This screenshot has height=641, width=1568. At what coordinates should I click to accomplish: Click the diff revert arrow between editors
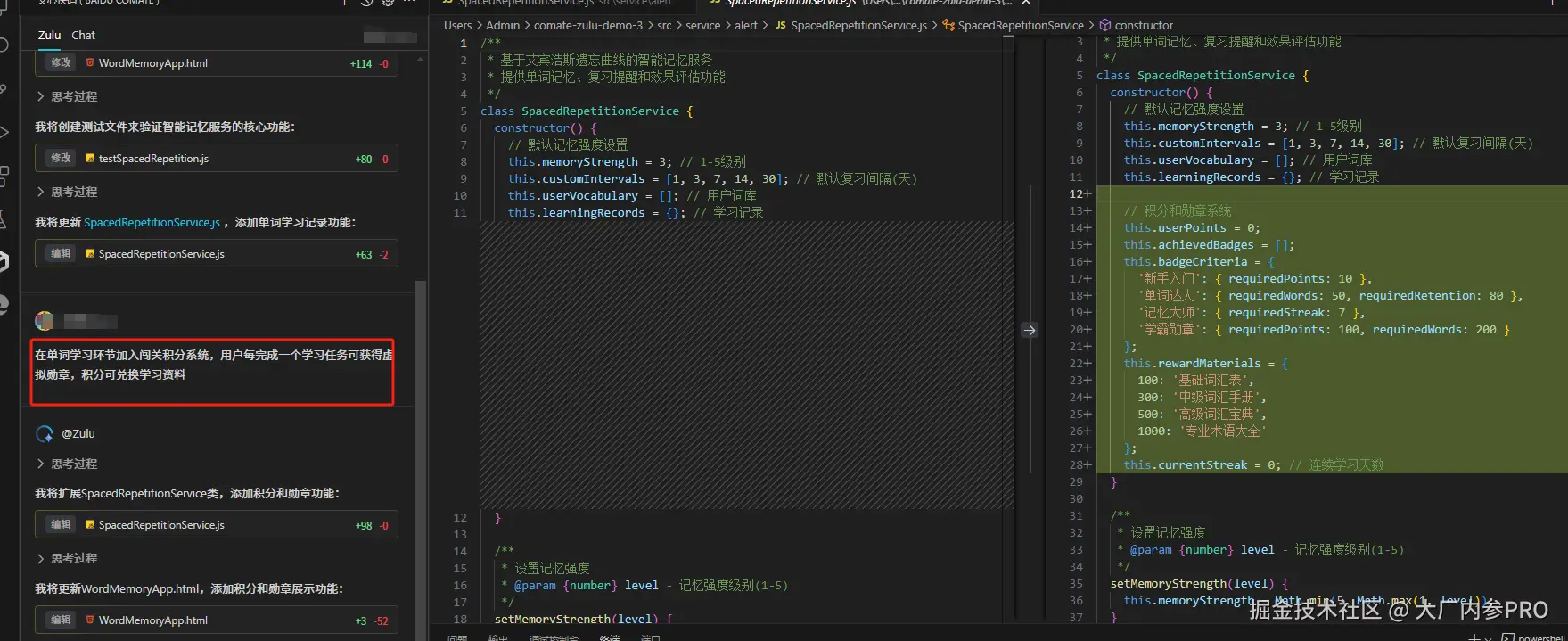[x=1030, y=330]
